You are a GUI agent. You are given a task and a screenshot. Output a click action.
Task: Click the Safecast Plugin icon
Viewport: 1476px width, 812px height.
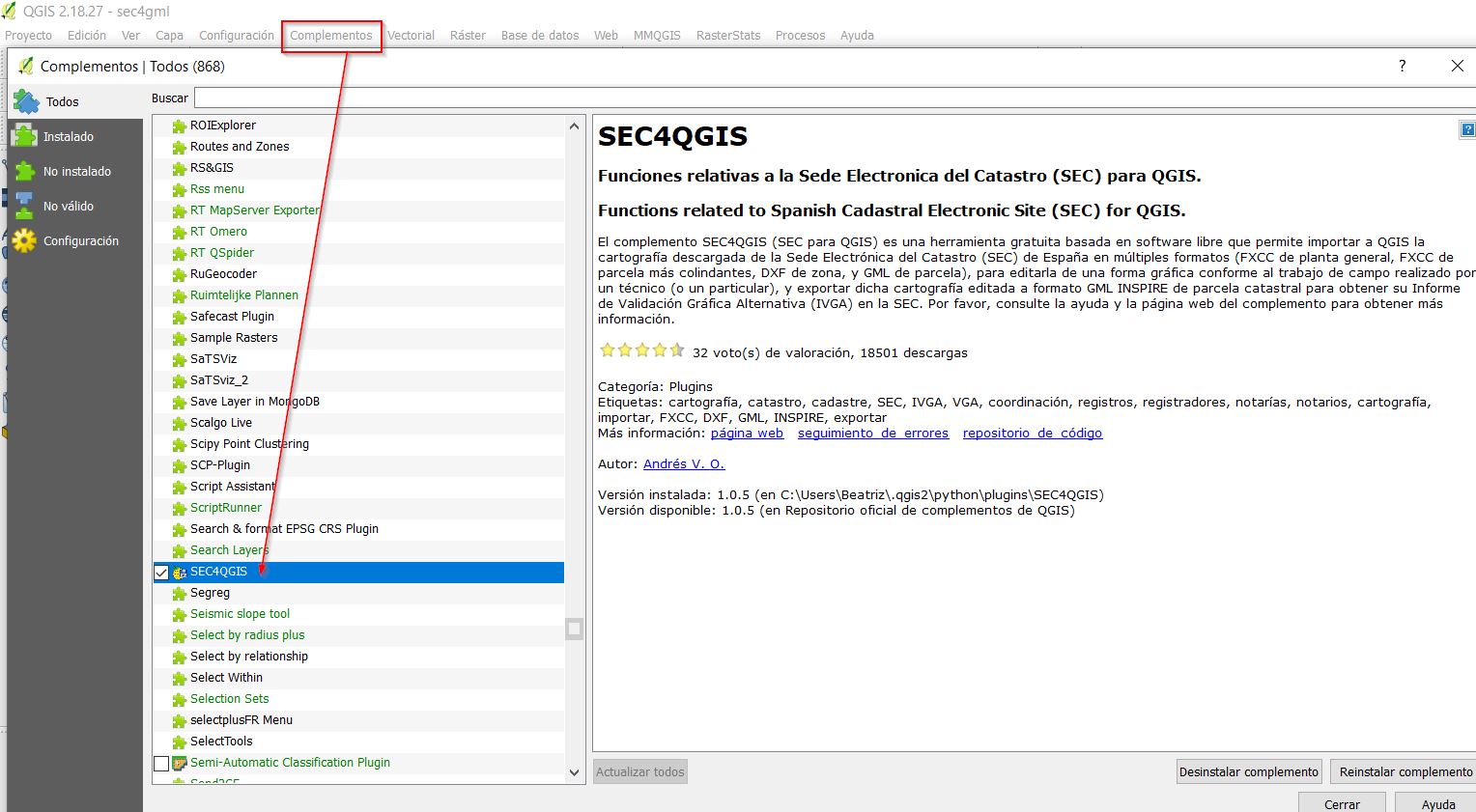(179, 317)
